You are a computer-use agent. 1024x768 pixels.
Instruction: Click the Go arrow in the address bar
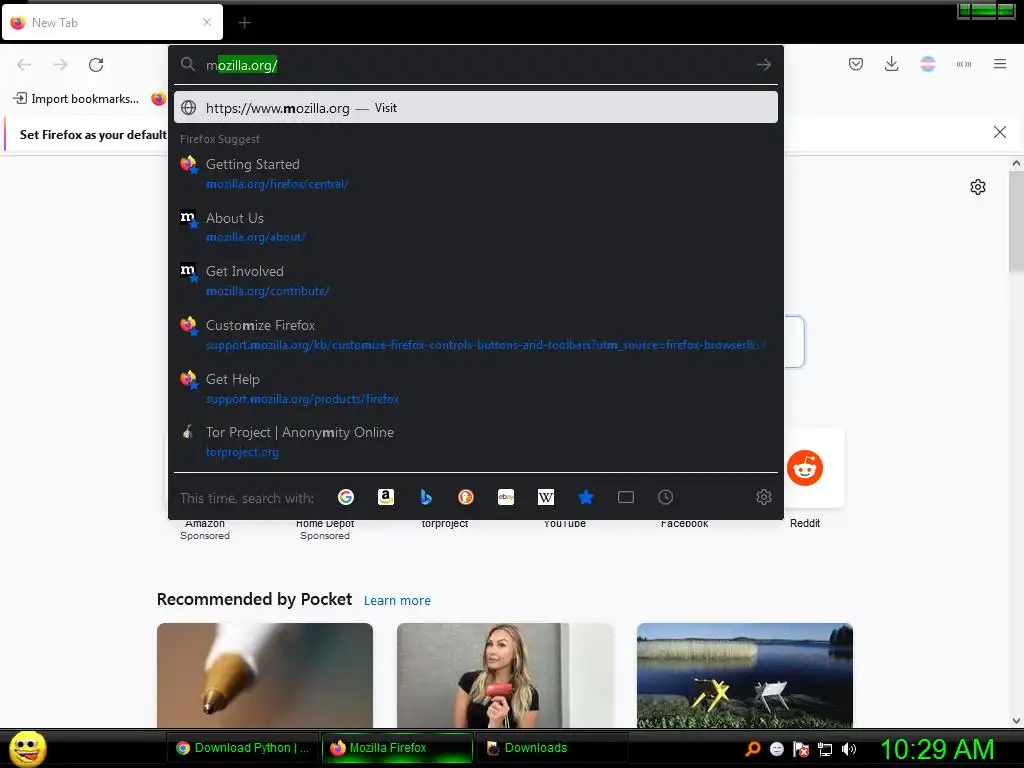pyautogui.click(x=763, y=65)
